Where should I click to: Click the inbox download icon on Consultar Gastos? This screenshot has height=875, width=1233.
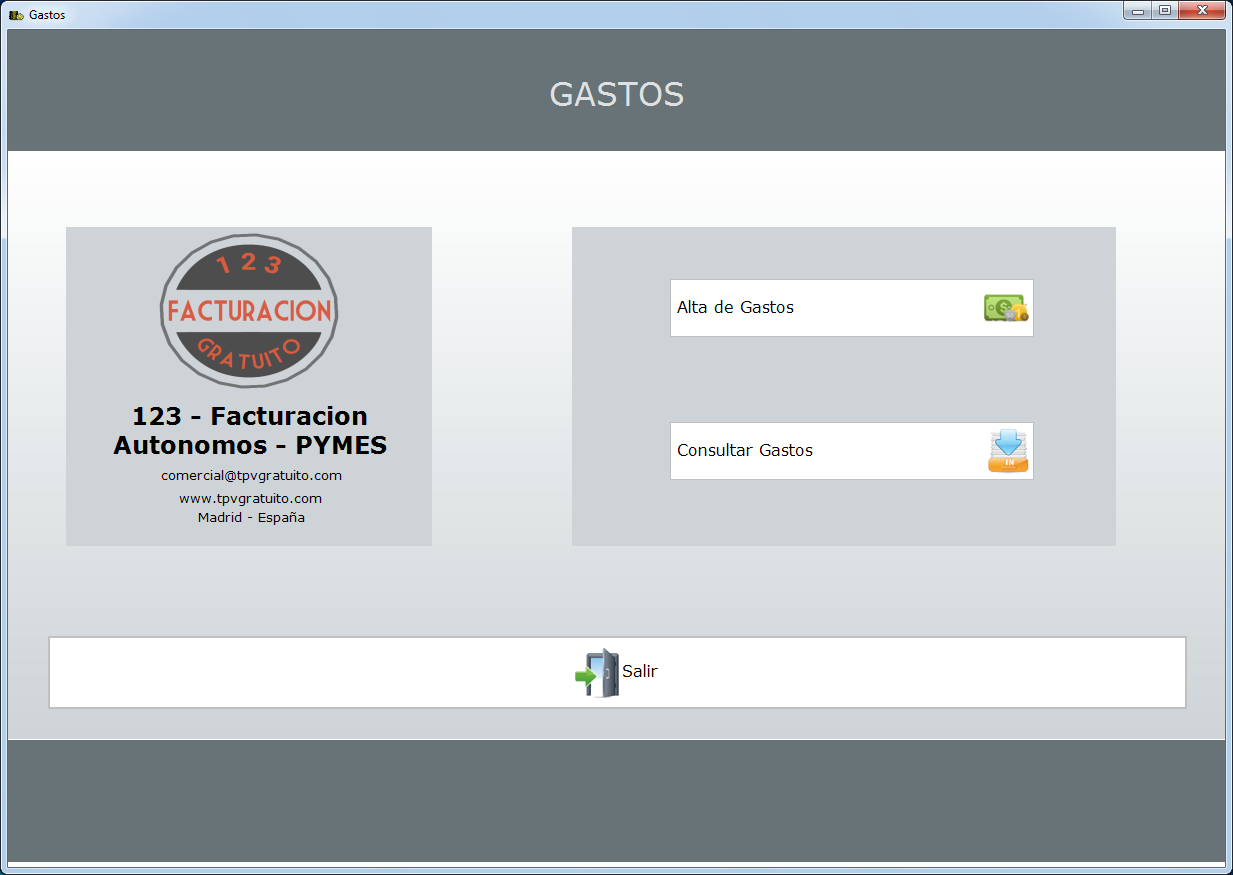1008,451
